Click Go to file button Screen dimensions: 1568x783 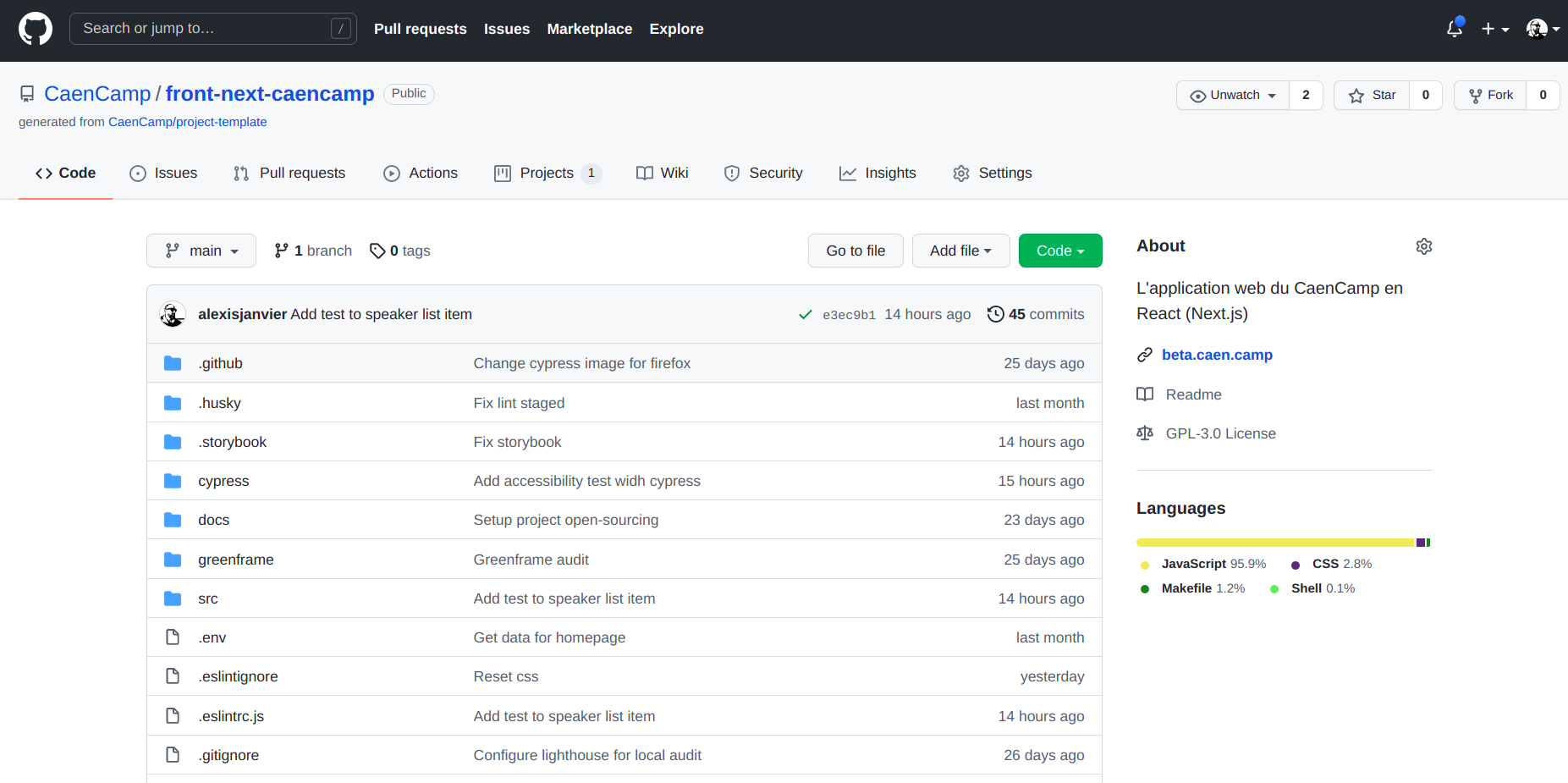click(856, 251)
